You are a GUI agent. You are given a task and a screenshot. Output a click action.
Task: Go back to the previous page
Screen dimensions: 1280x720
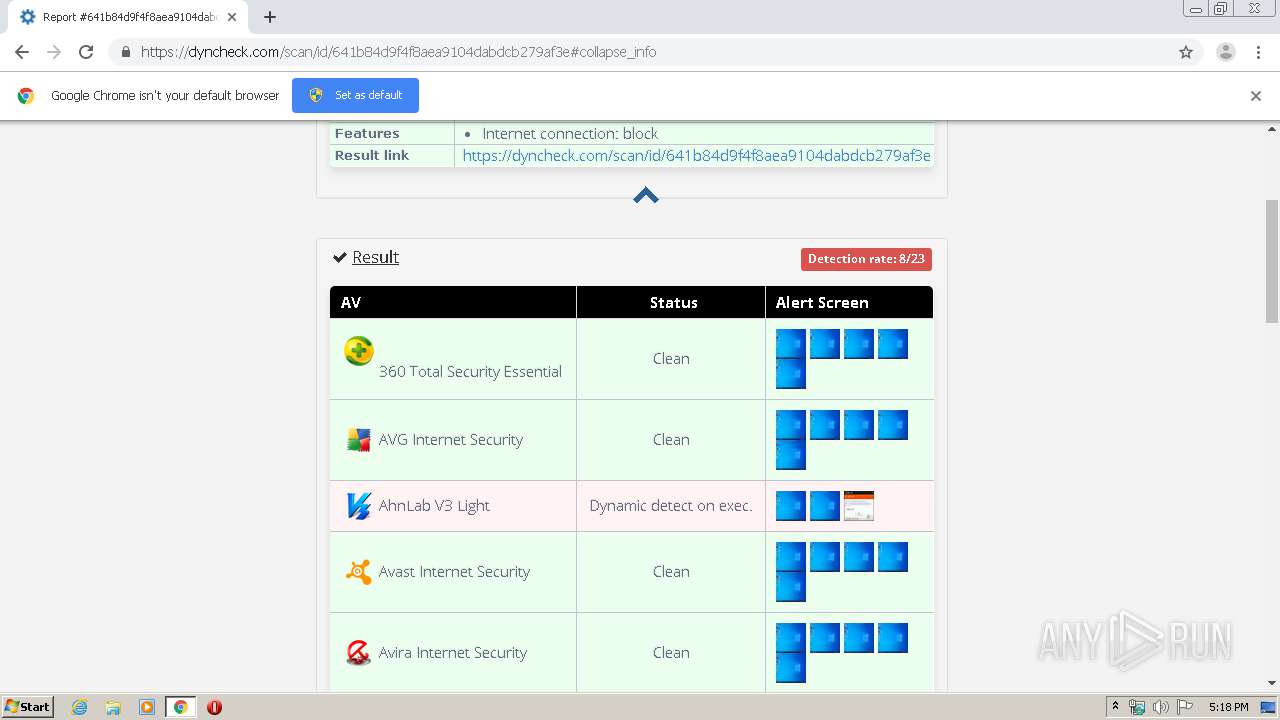tap(22, 52)
